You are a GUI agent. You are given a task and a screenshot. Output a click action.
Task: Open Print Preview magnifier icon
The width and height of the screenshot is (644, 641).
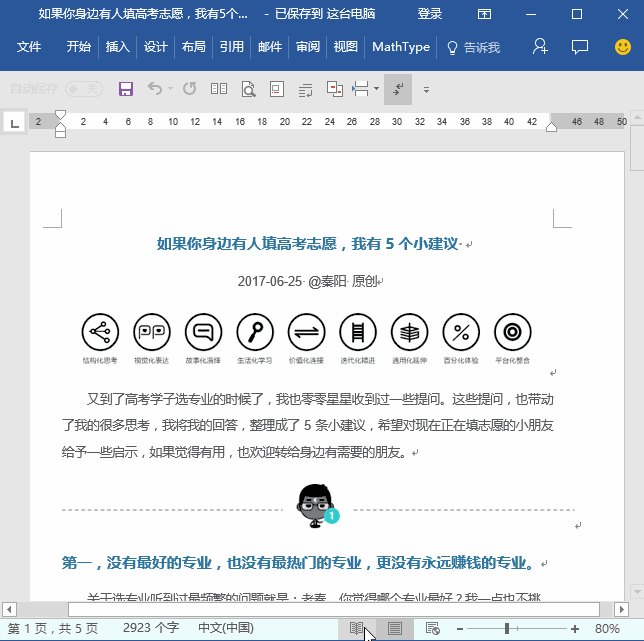(248, 89)
